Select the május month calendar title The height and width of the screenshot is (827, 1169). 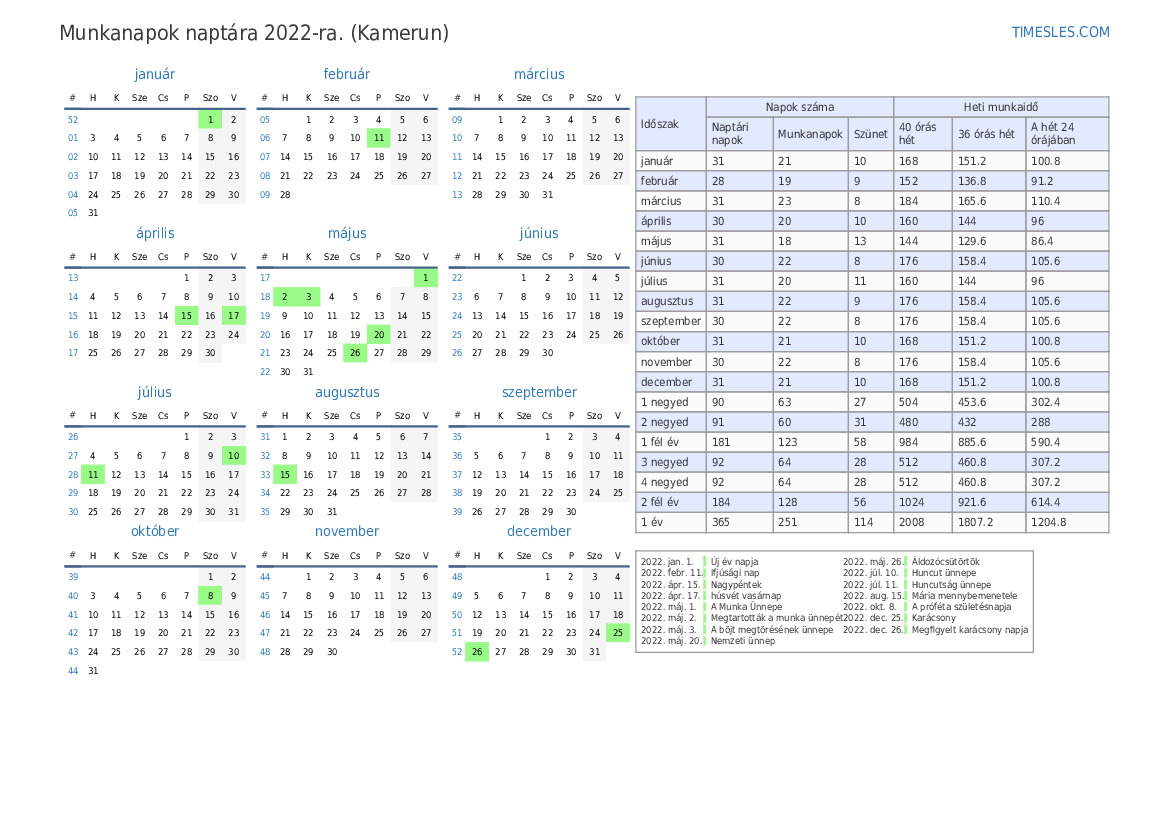click(346, 233)
